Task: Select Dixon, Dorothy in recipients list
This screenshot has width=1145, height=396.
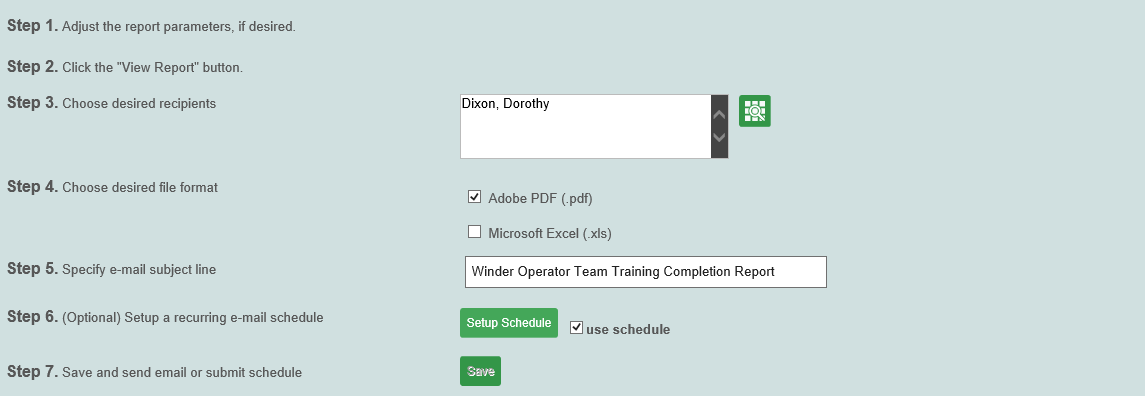Action: click(505, 104)
